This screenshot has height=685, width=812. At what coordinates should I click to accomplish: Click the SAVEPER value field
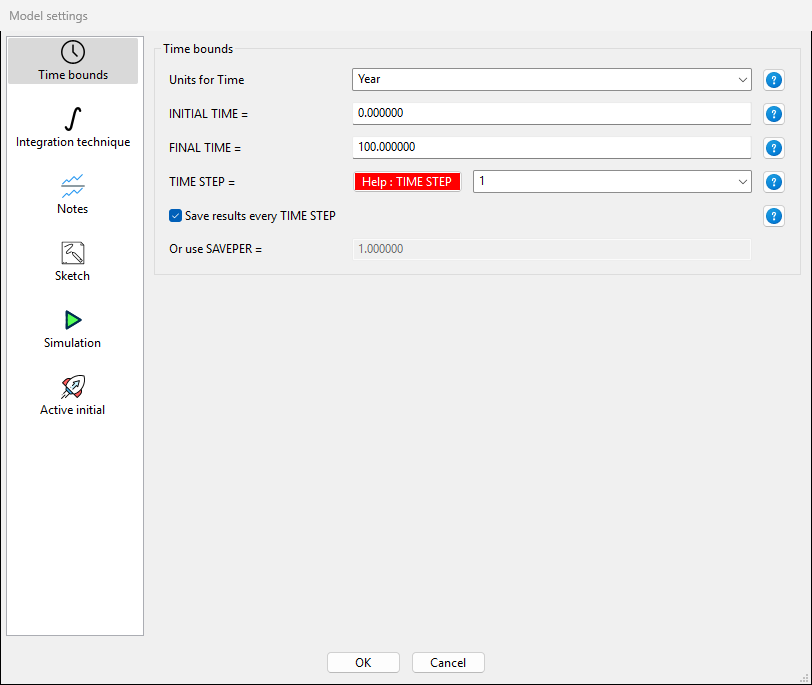[550, 248]
